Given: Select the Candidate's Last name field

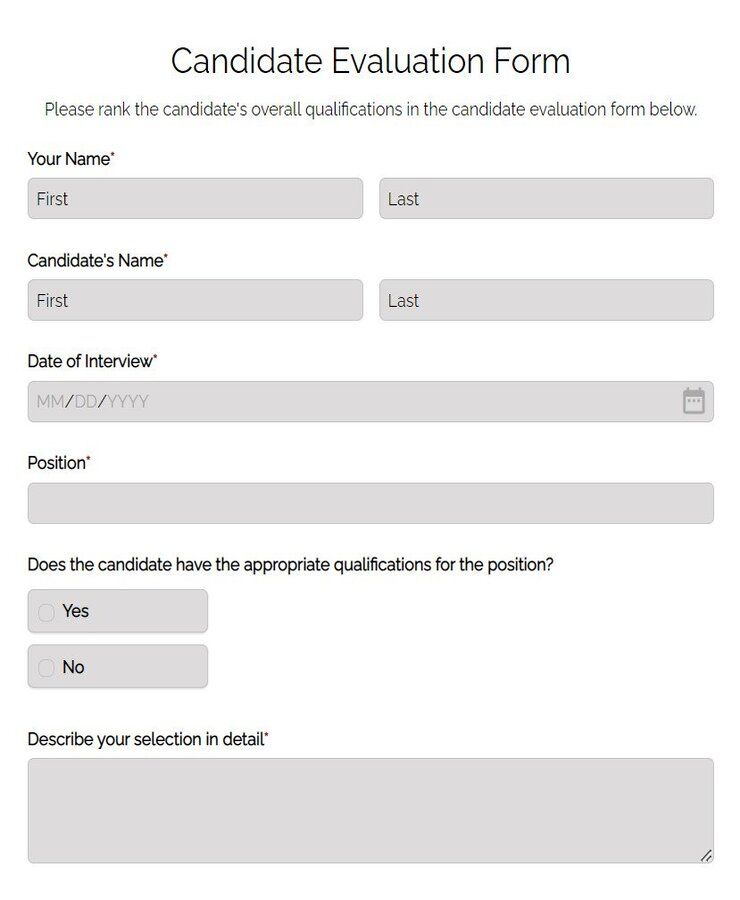Looking at the screenshot, I should point(546,300).
